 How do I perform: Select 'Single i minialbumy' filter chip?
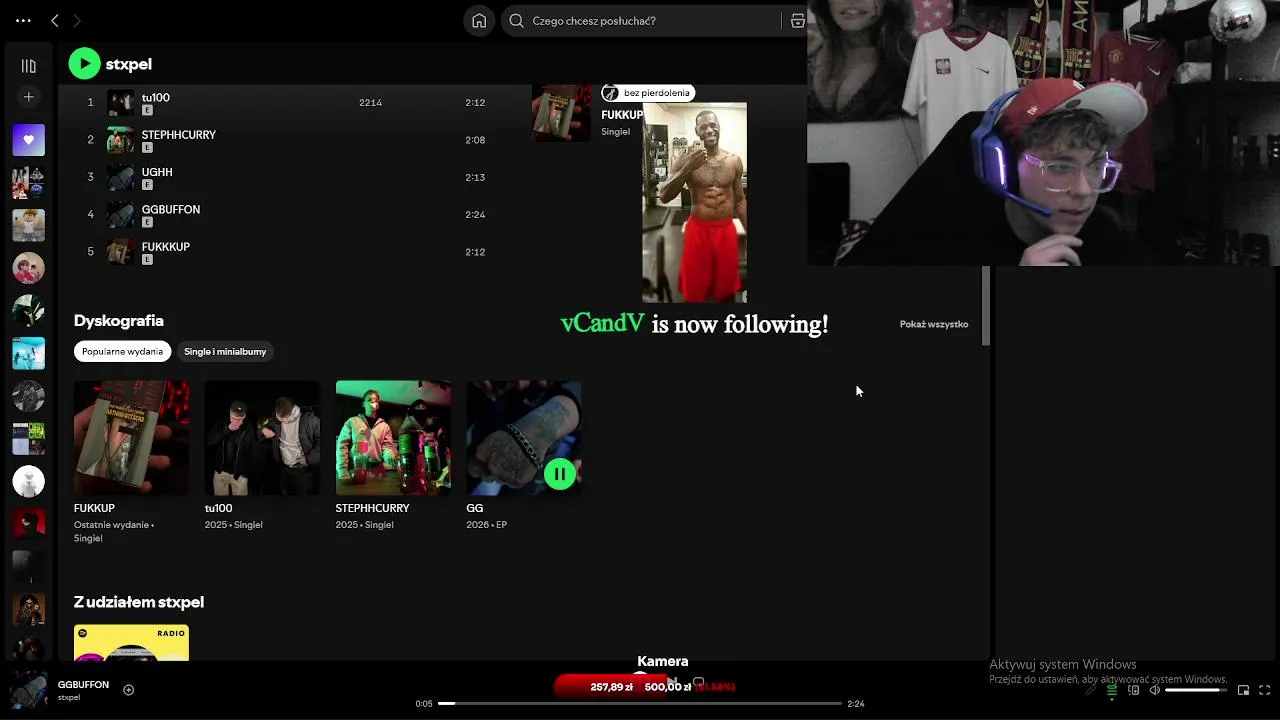click(225, 352)
